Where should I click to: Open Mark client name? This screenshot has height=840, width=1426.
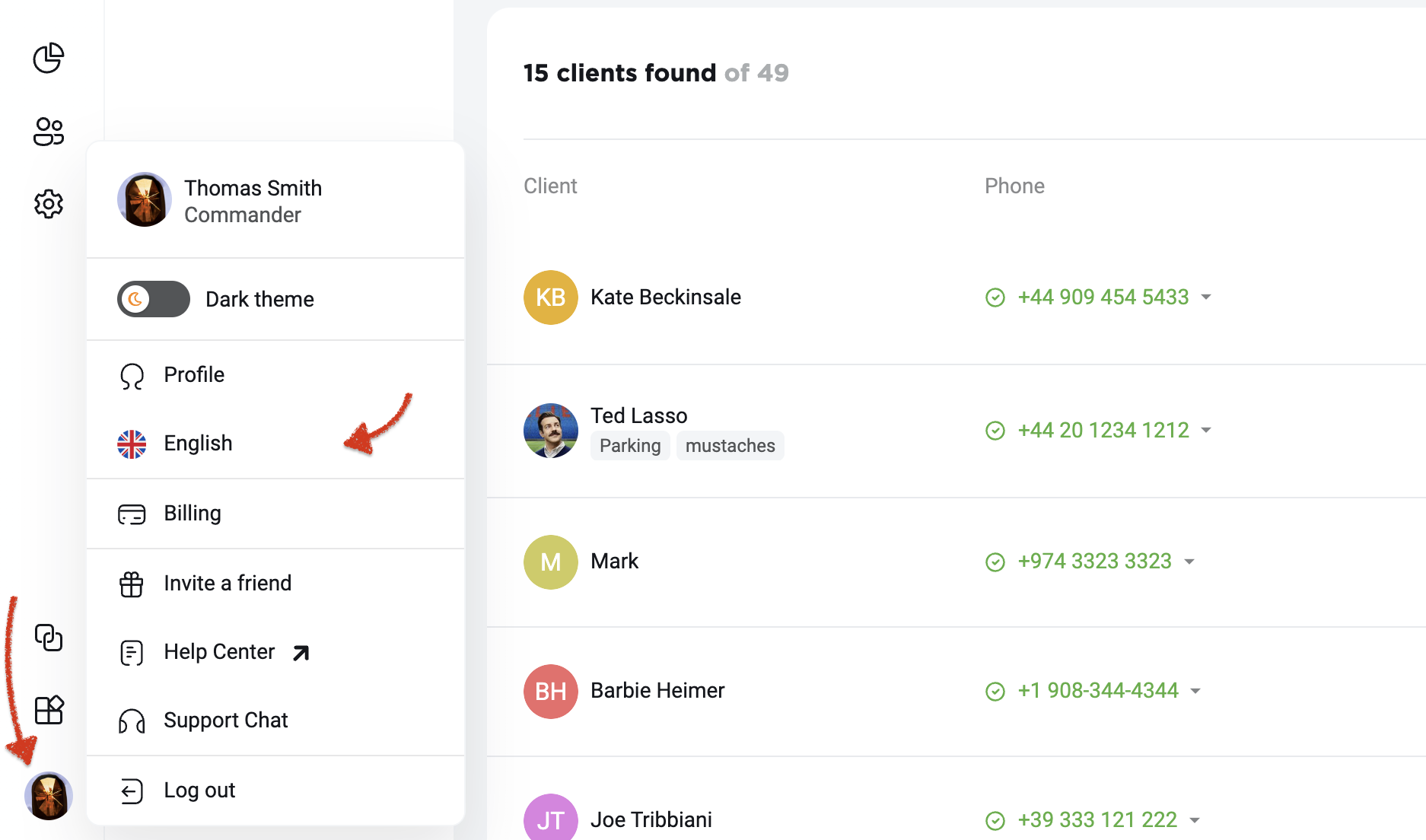click(x=615, y=561)
